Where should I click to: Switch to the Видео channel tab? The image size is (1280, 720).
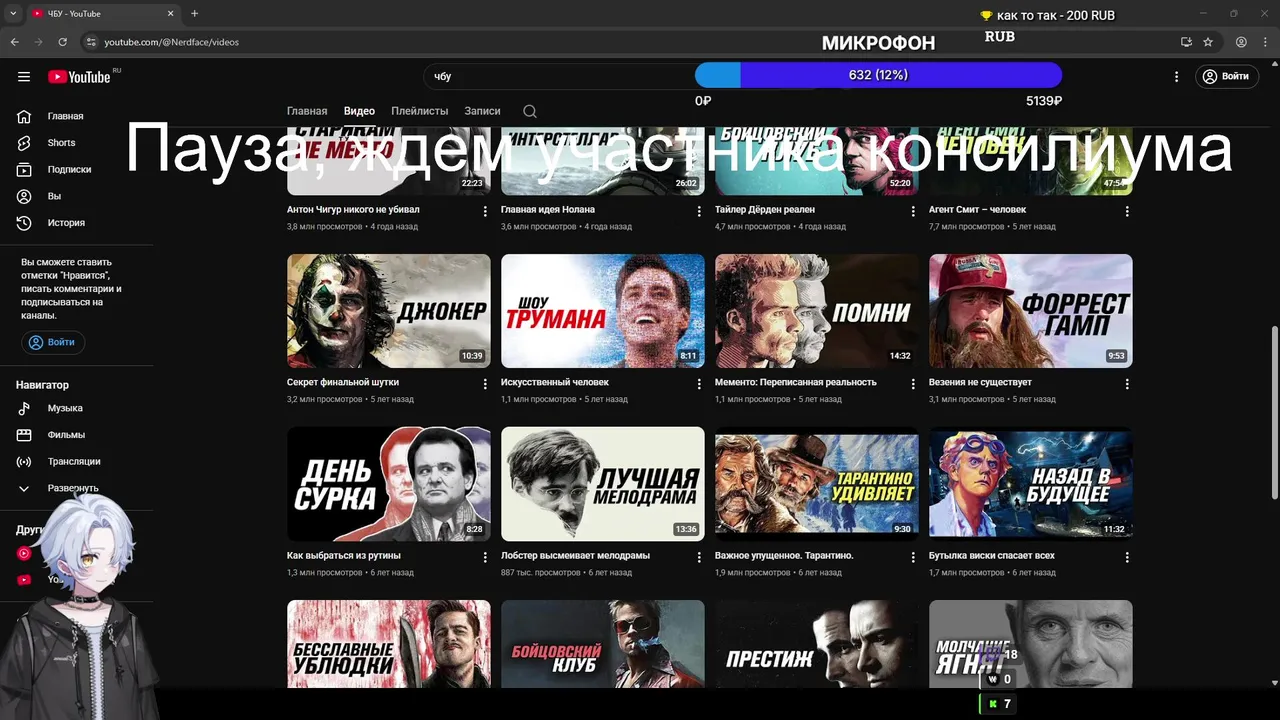pyautogui.click(x=359, y=111)
